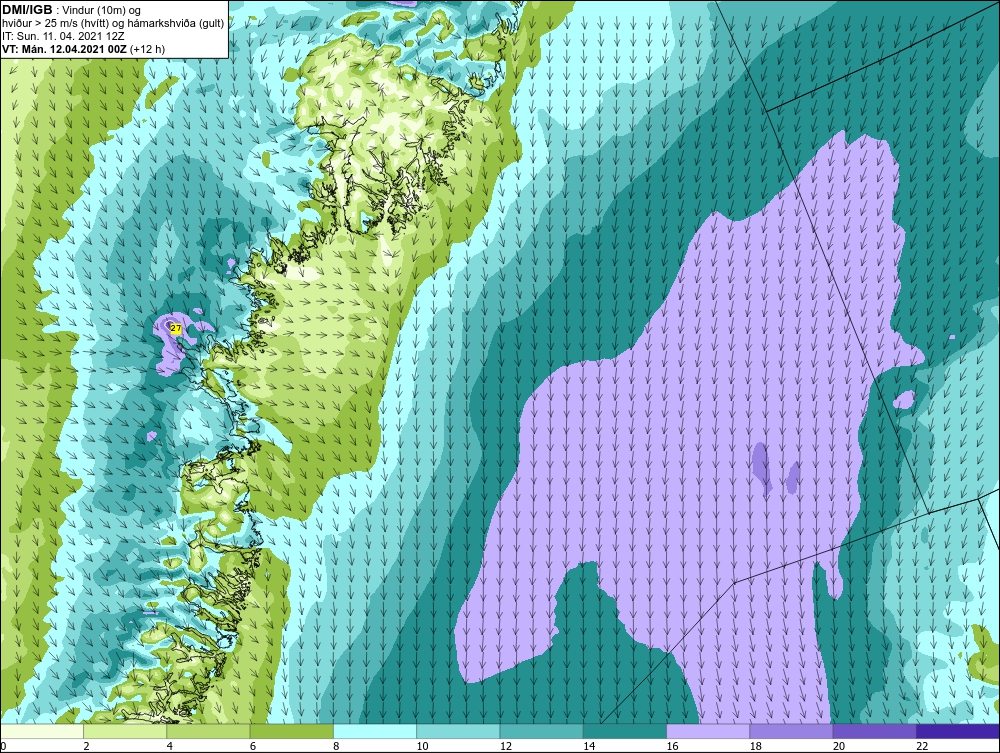The height and width of the screenshot is (753, 1000).
Task: Click the legend value 18
Action: [x=755, y=747]
